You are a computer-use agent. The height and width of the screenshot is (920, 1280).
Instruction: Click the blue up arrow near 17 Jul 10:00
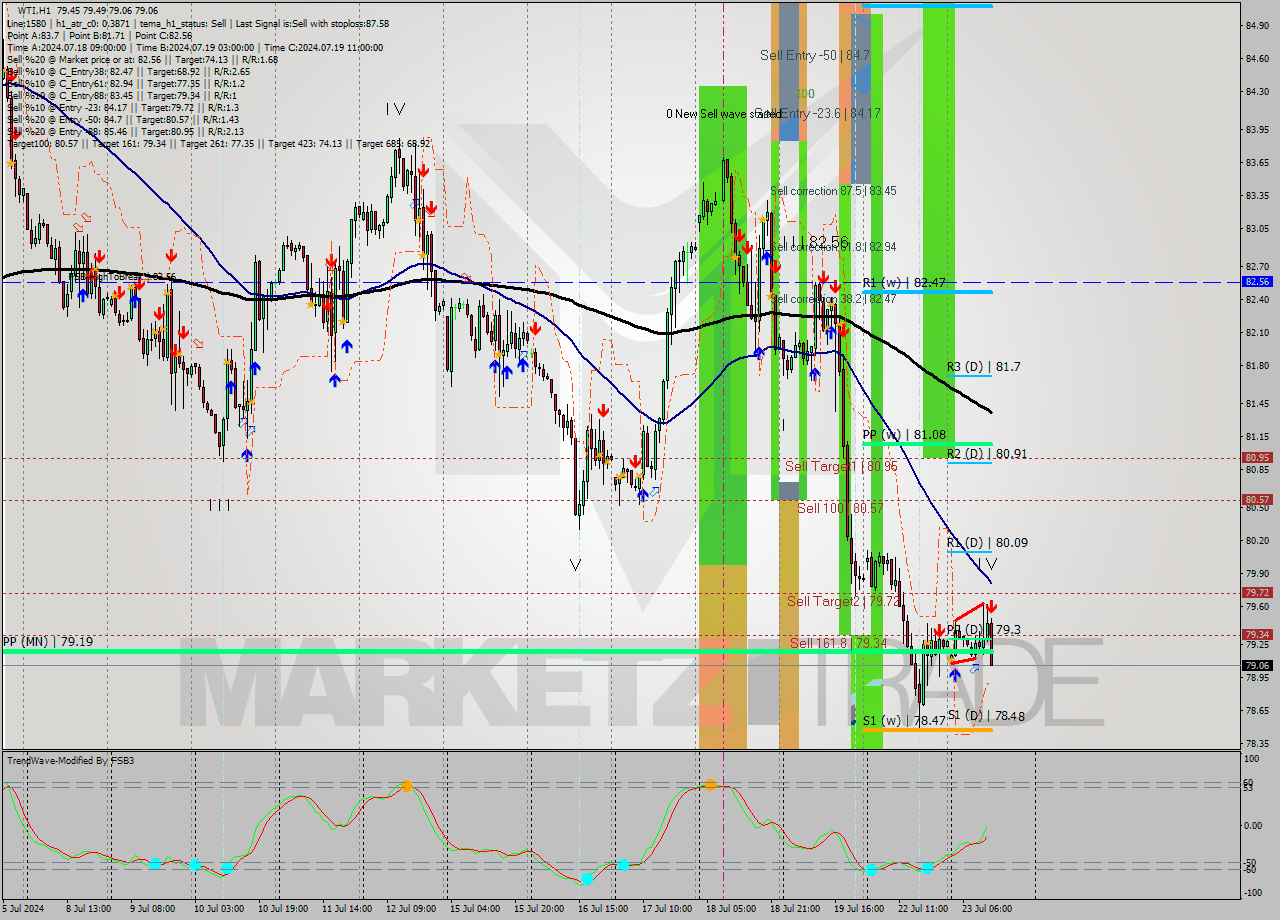click(x=643, y=494)
